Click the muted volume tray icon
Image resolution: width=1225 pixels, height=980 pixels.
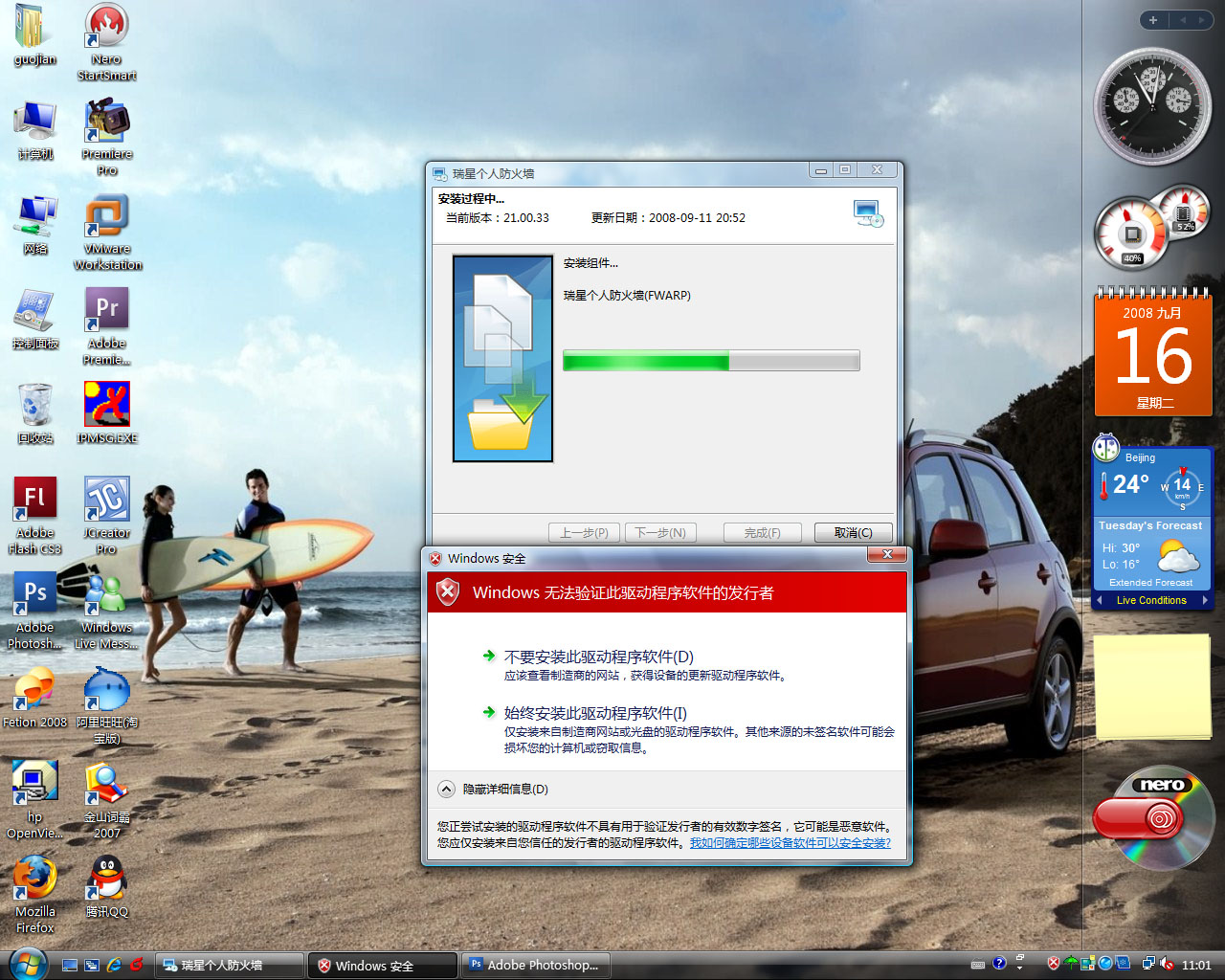[x=1167, y=964]
